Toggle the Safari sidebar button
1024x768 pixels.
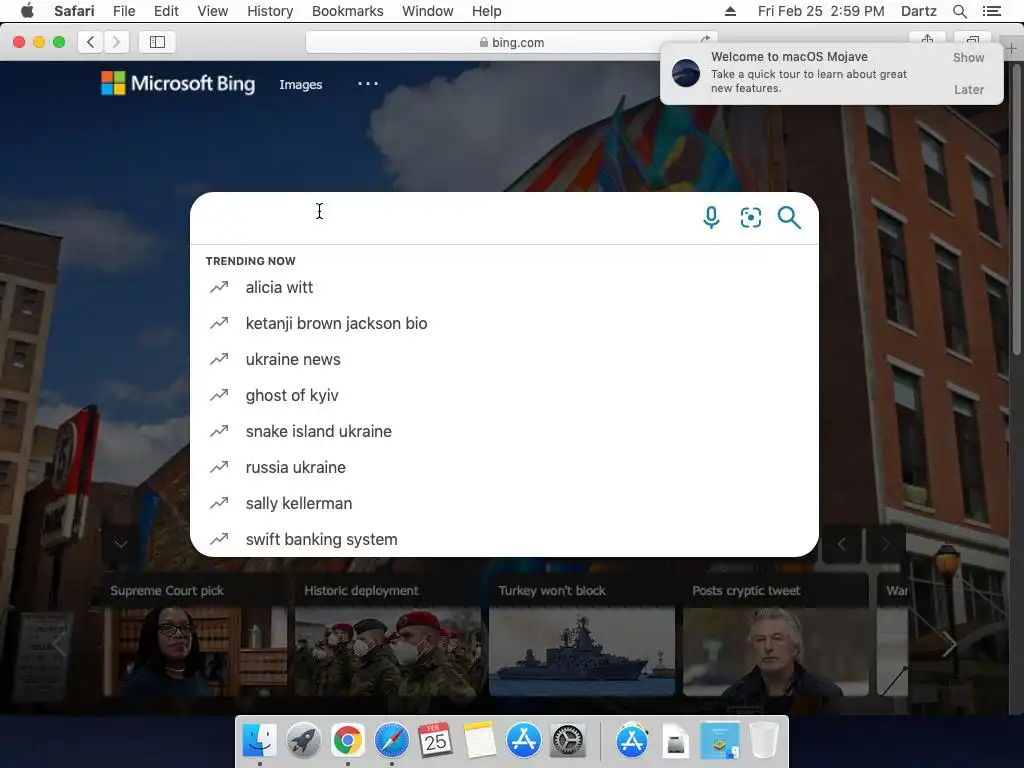click(157, 42)
